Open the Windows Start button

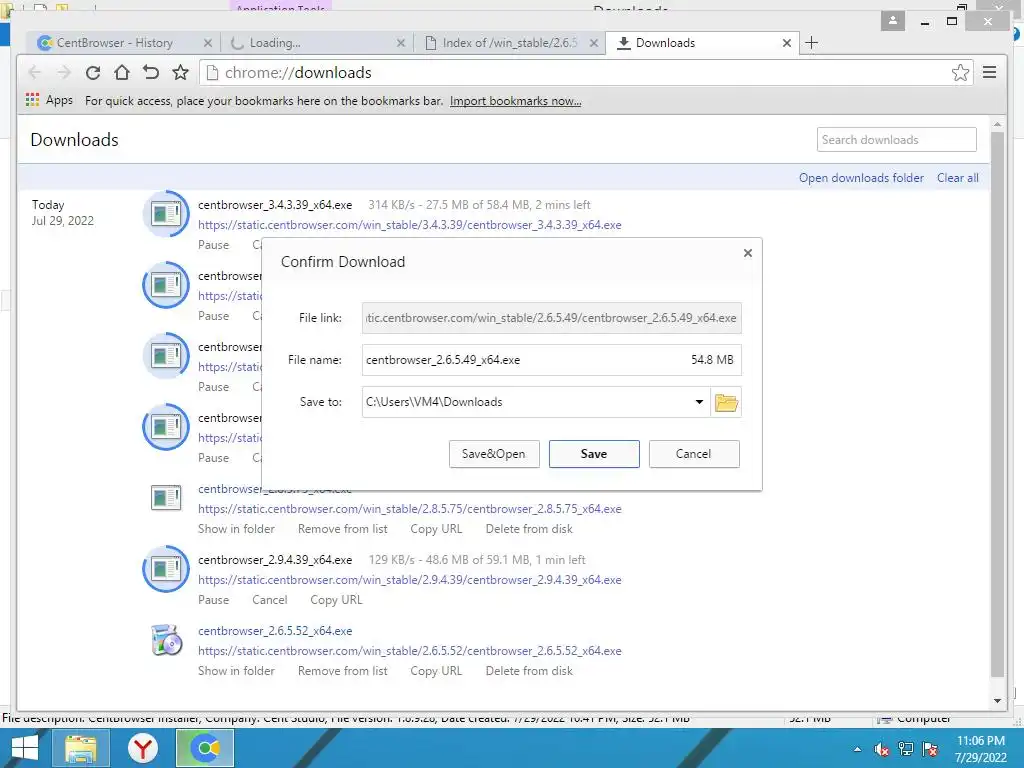24,748
